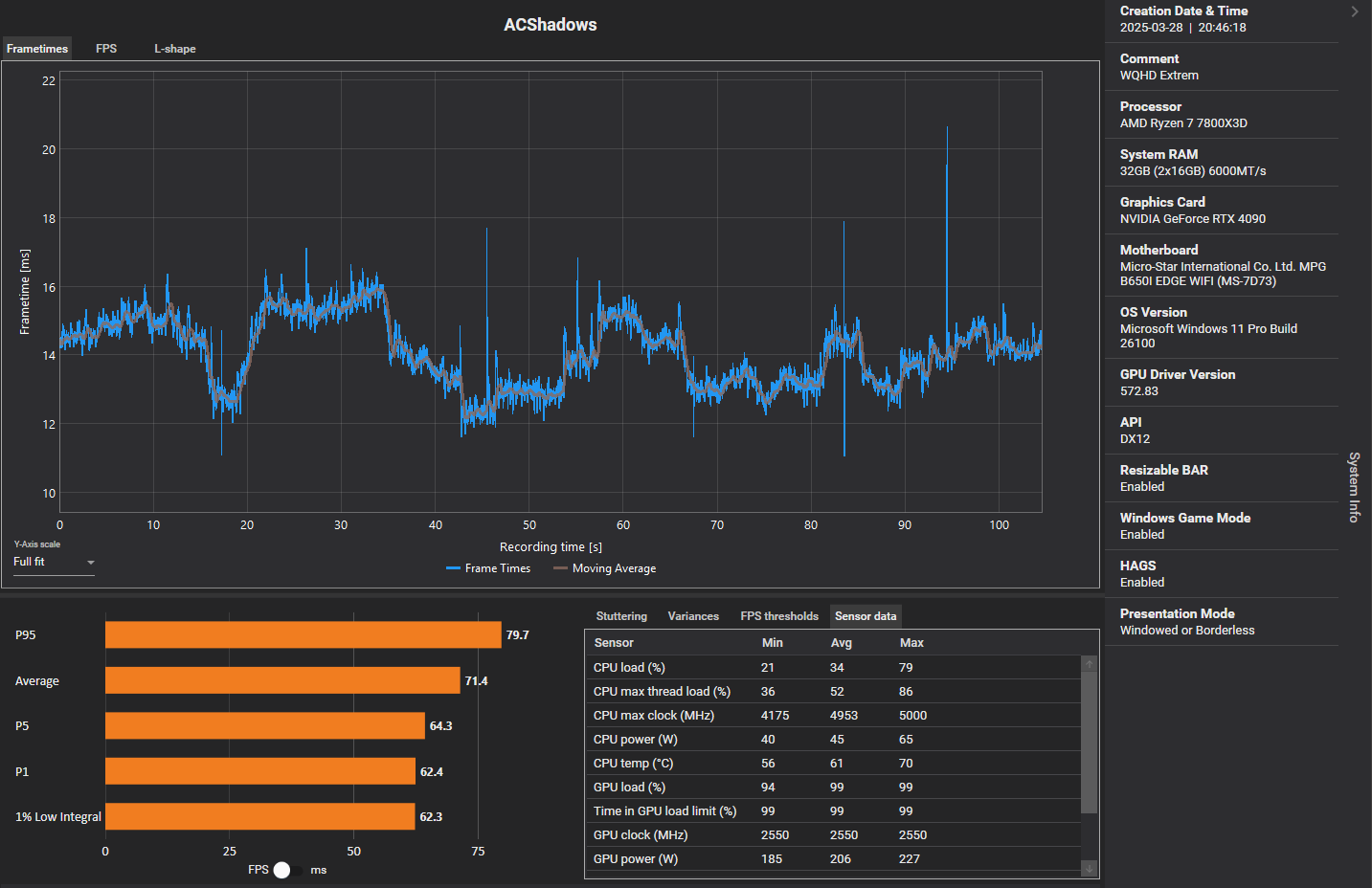Image resolution: width=1372 pixels, height=888 pixels.
Task: Select the CPU temp (°C) row
Action: click(x=833, y=763)
